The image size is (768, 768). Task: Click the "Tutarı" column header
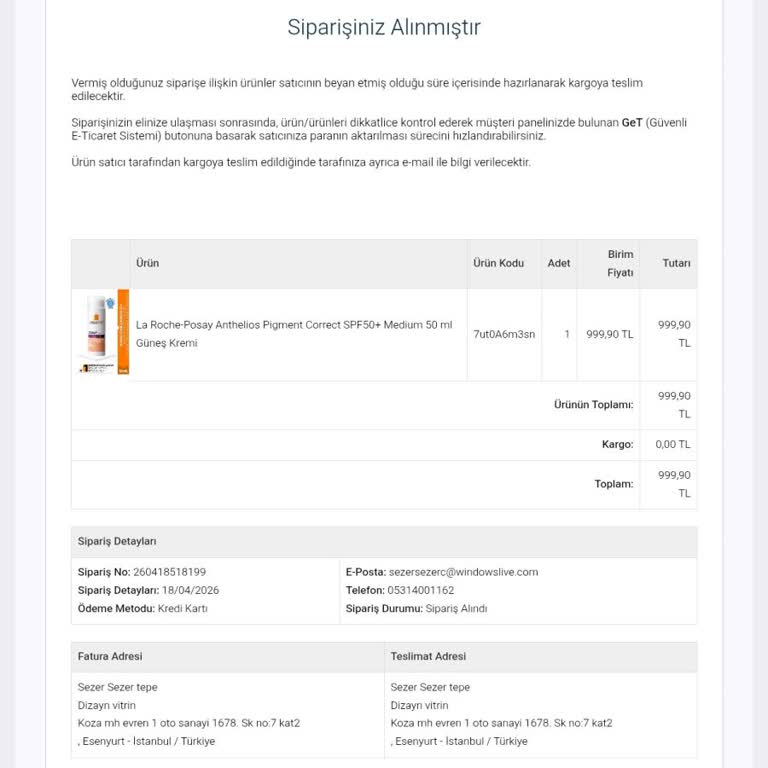pos(676,263)
